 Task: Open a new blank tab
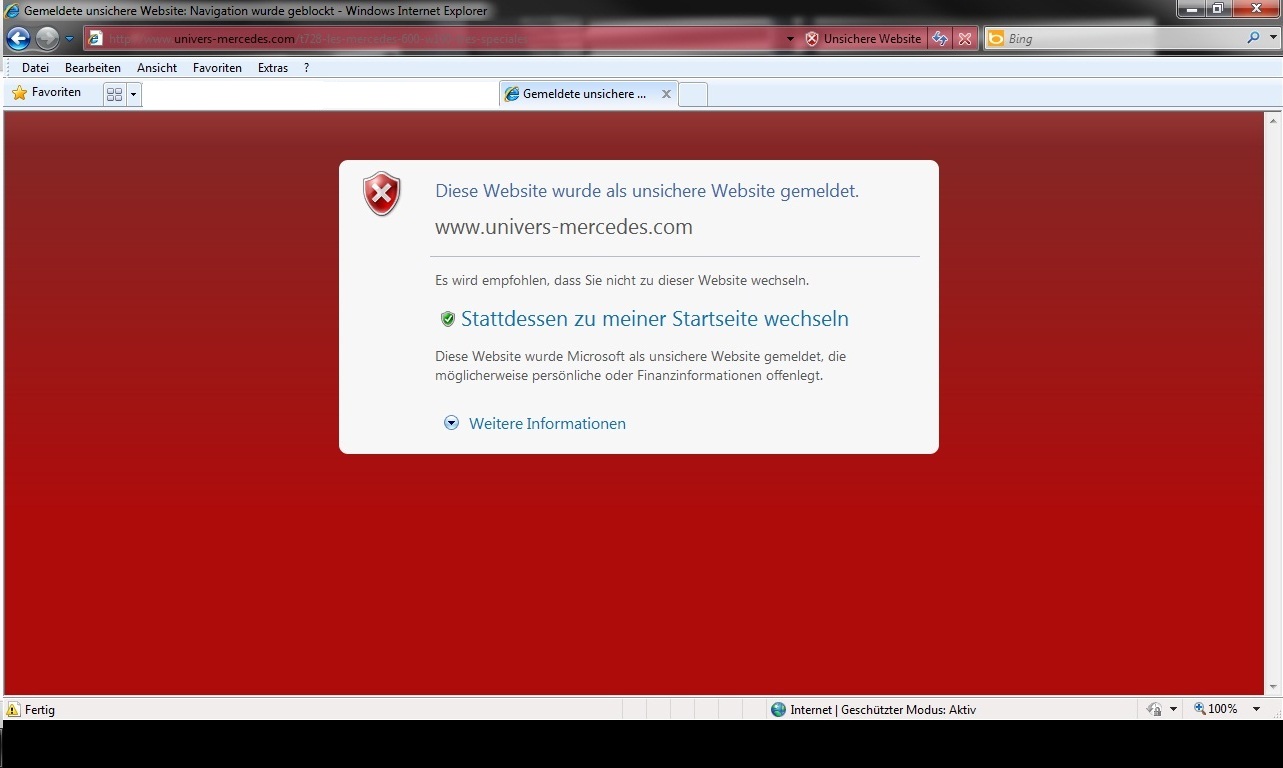[693, 94]
